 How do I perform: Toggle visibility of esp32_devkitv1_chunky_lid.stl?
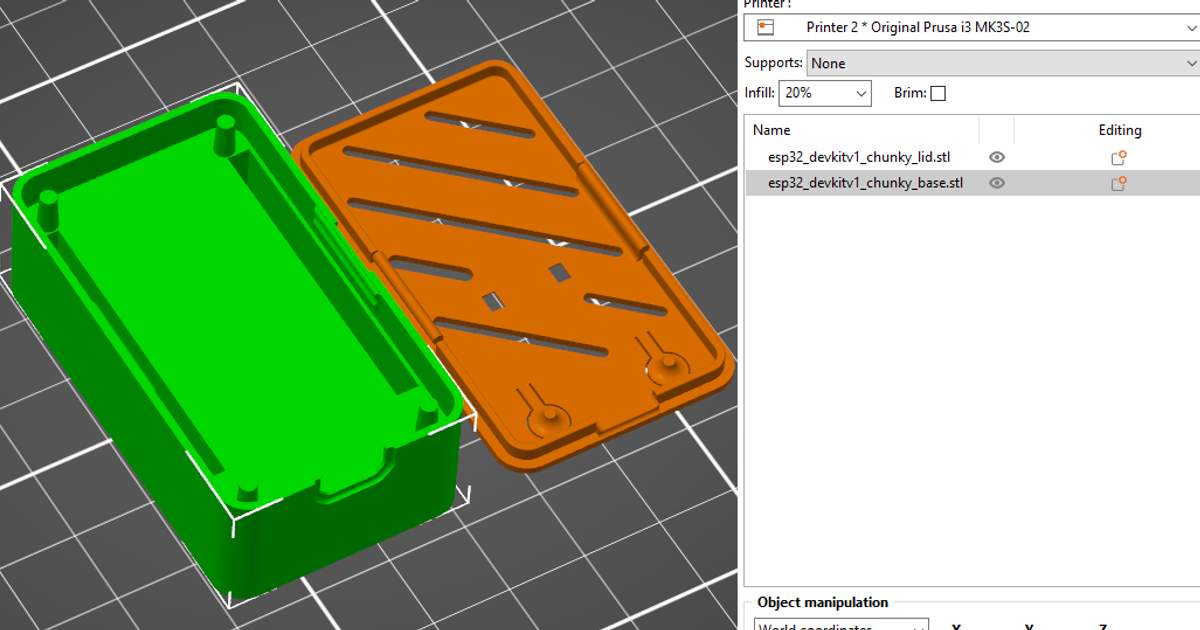pyautogui.click(x=996, y=157)
